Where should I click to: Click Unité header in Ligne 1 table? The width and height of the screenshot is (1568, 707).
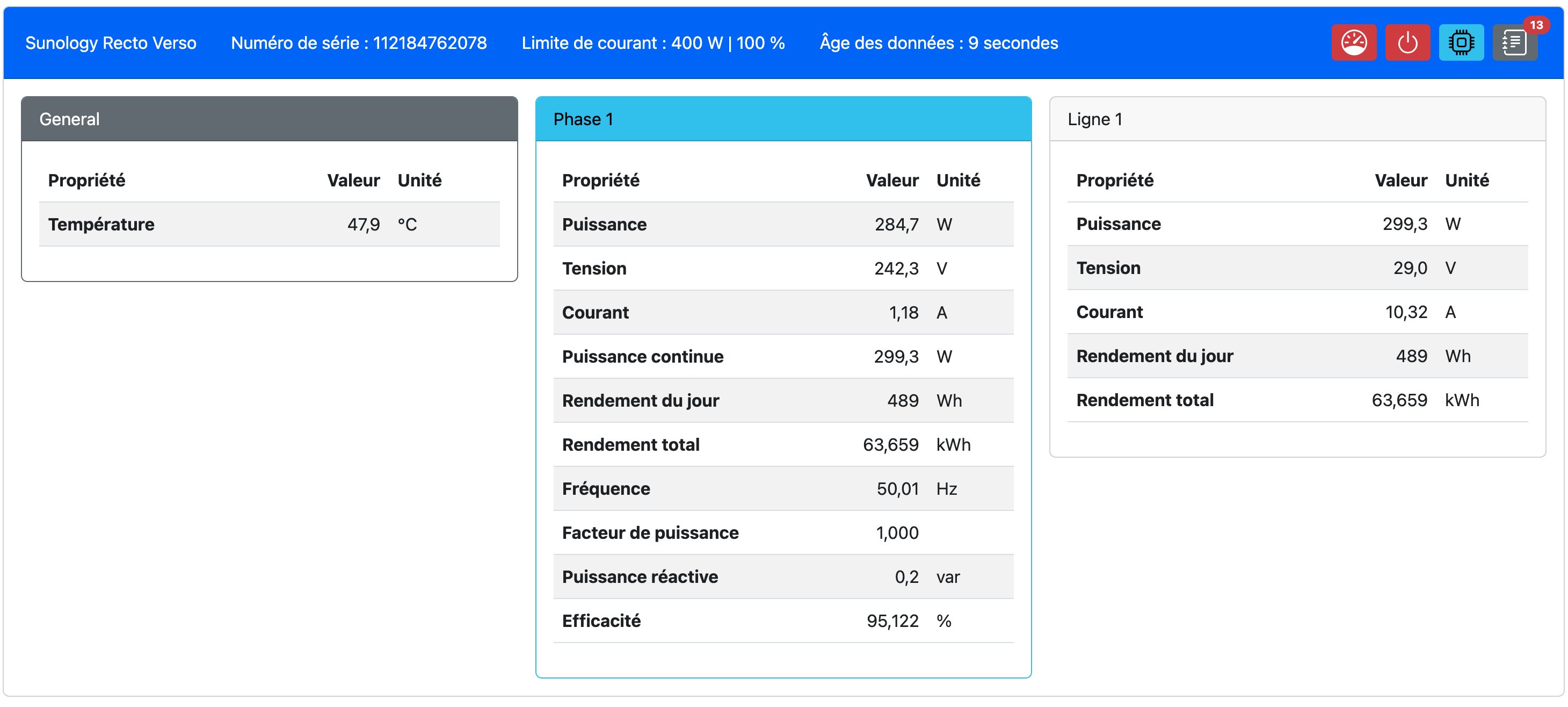pyautogui.click(x=1467, y=181)
